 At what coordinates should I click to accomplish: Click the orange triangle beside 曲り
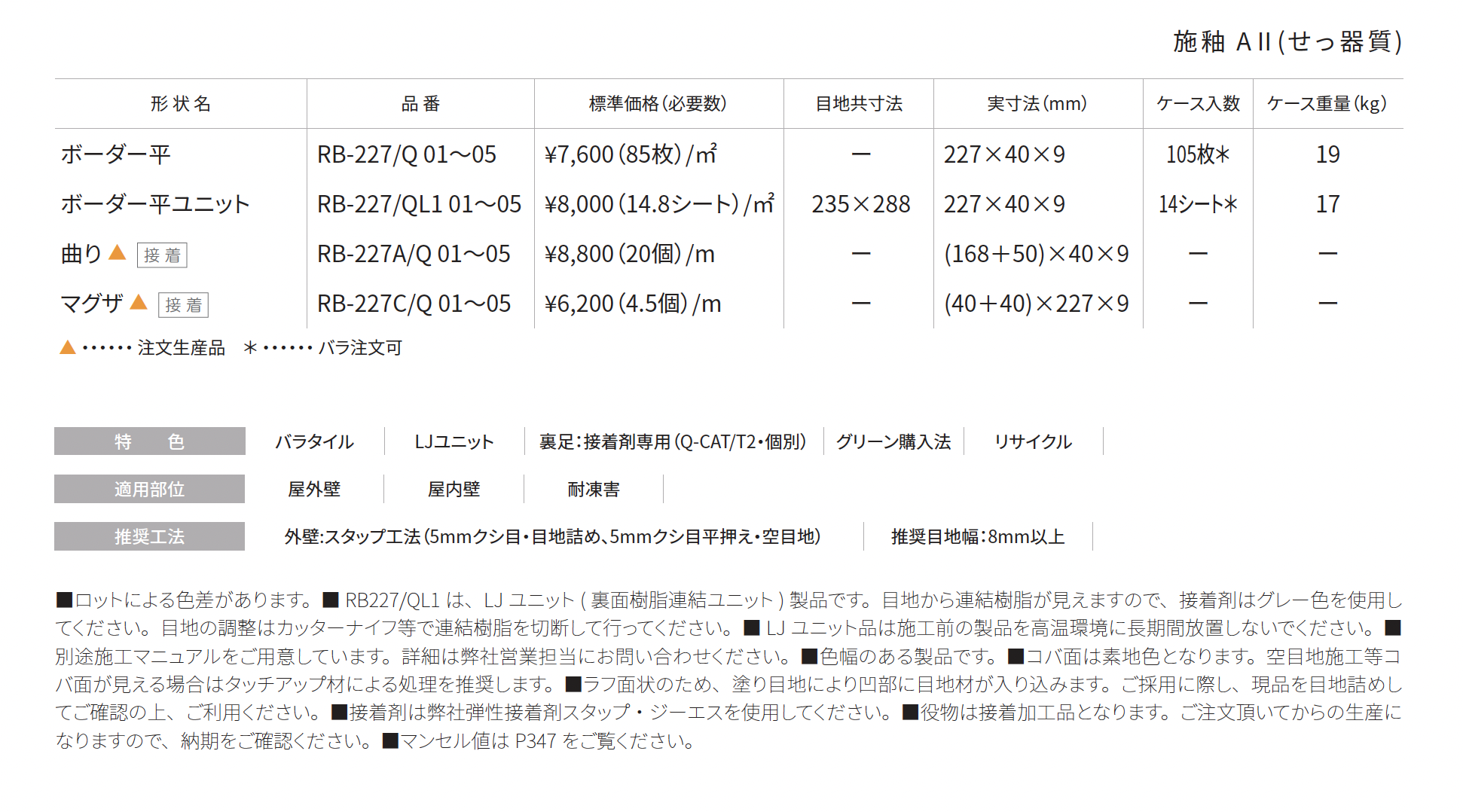pos(117,253)
